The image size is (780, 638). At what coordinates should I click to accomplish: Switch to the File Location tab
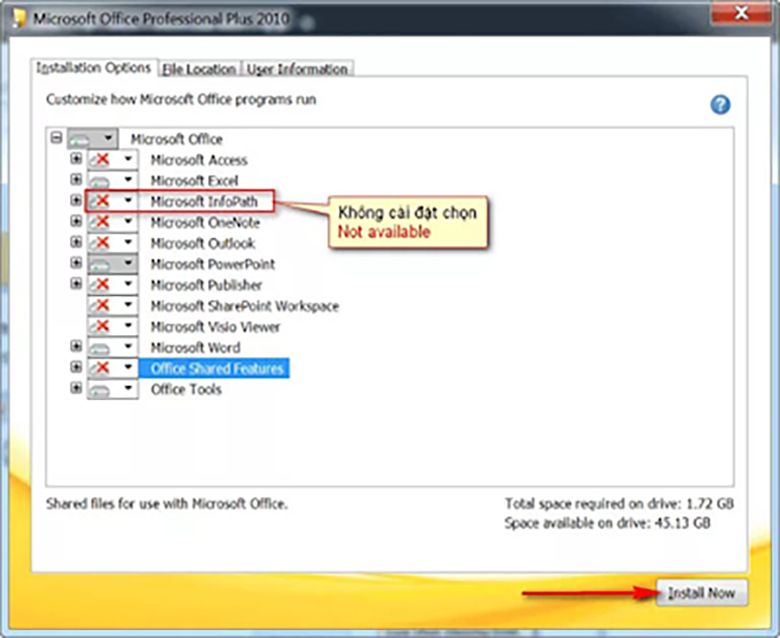coord(198,69)
